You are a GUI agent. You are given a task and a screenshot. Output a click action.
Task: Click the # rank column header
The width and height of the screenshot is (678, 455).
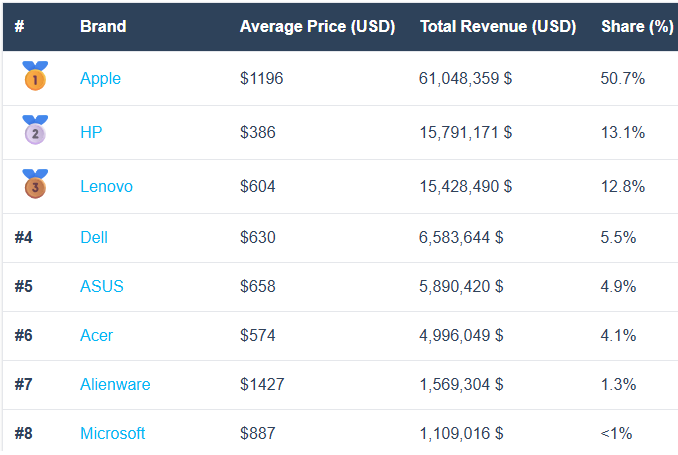19,26
